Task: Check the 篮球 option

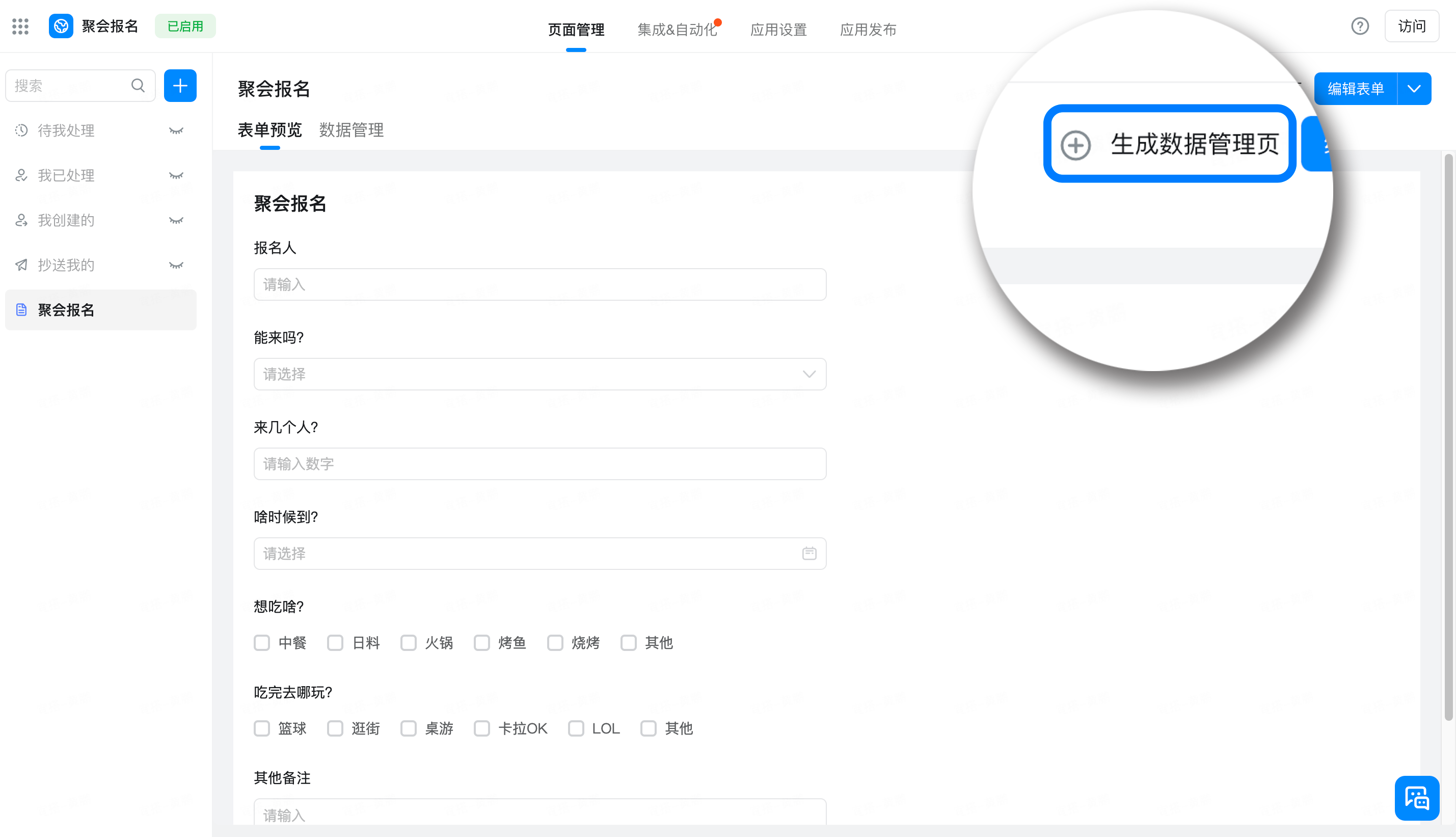Action: tap(262, 728)
